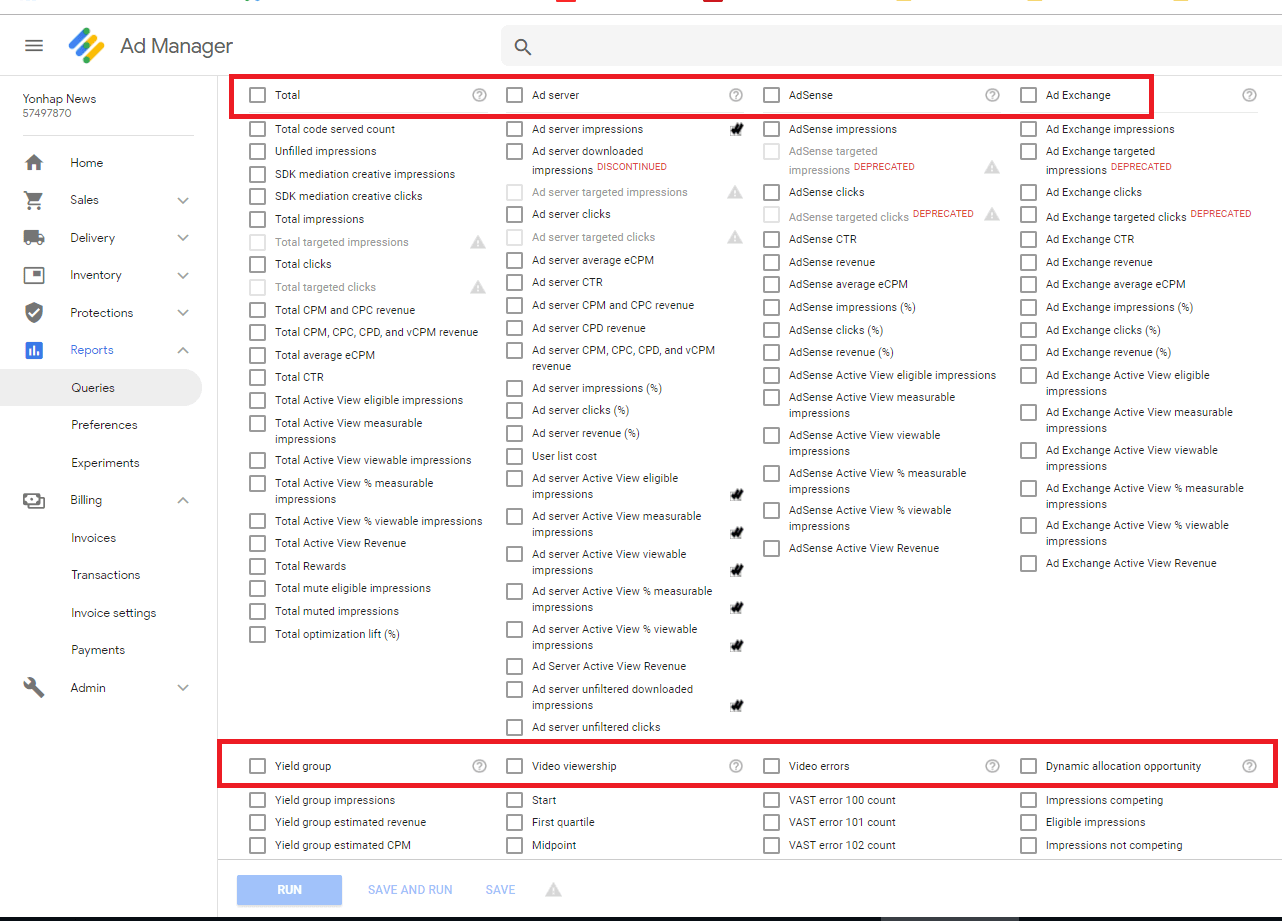Tick Ad Exchange average eCPM checkbox
The height and width of the screenshot is (921, 1282).
point(1028,284)
